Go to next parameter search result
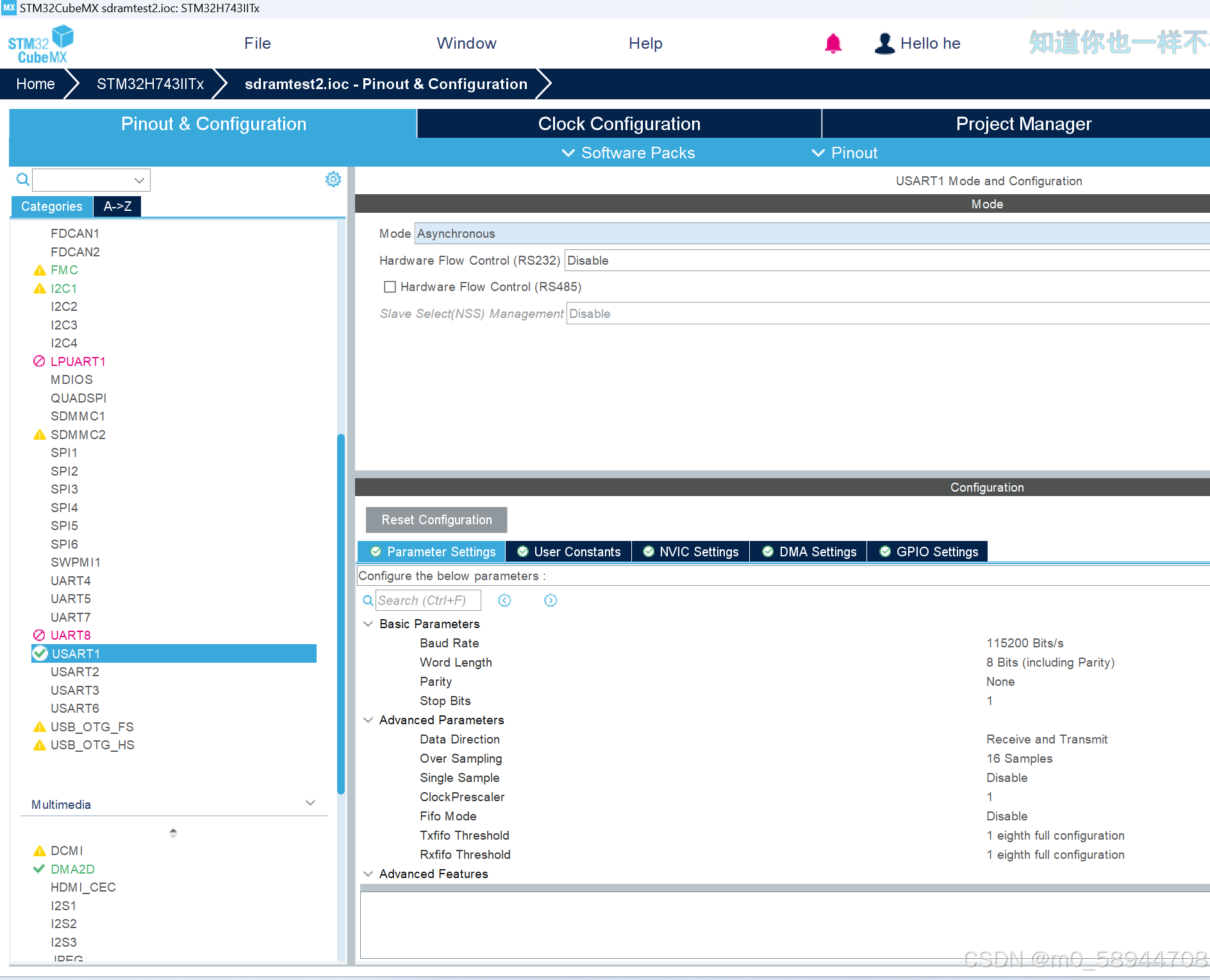This screenshot has width=1210, height=980. 551,601
